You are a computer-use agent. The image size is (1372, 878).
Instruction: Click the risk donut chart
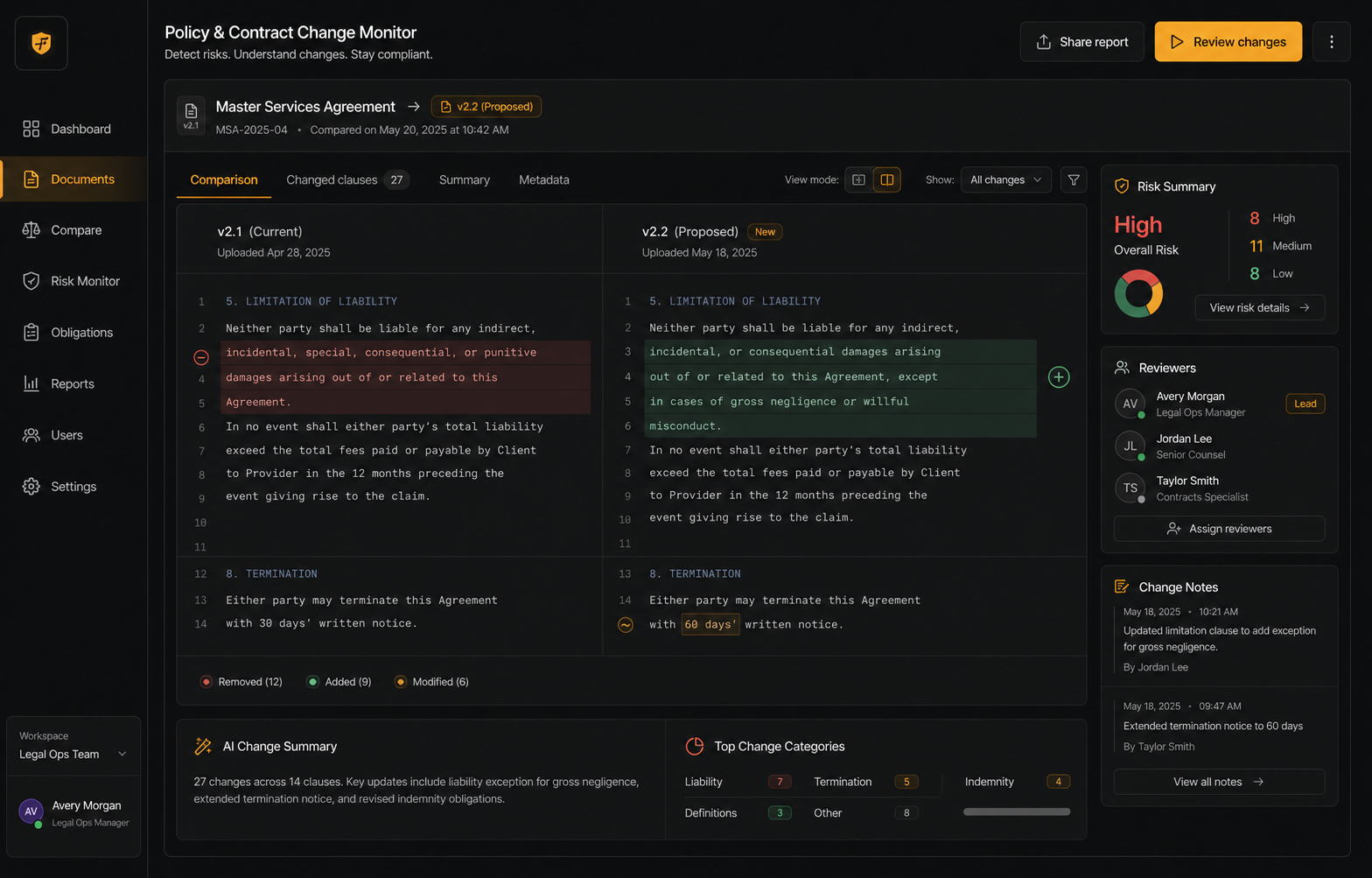coord(1138,293)
